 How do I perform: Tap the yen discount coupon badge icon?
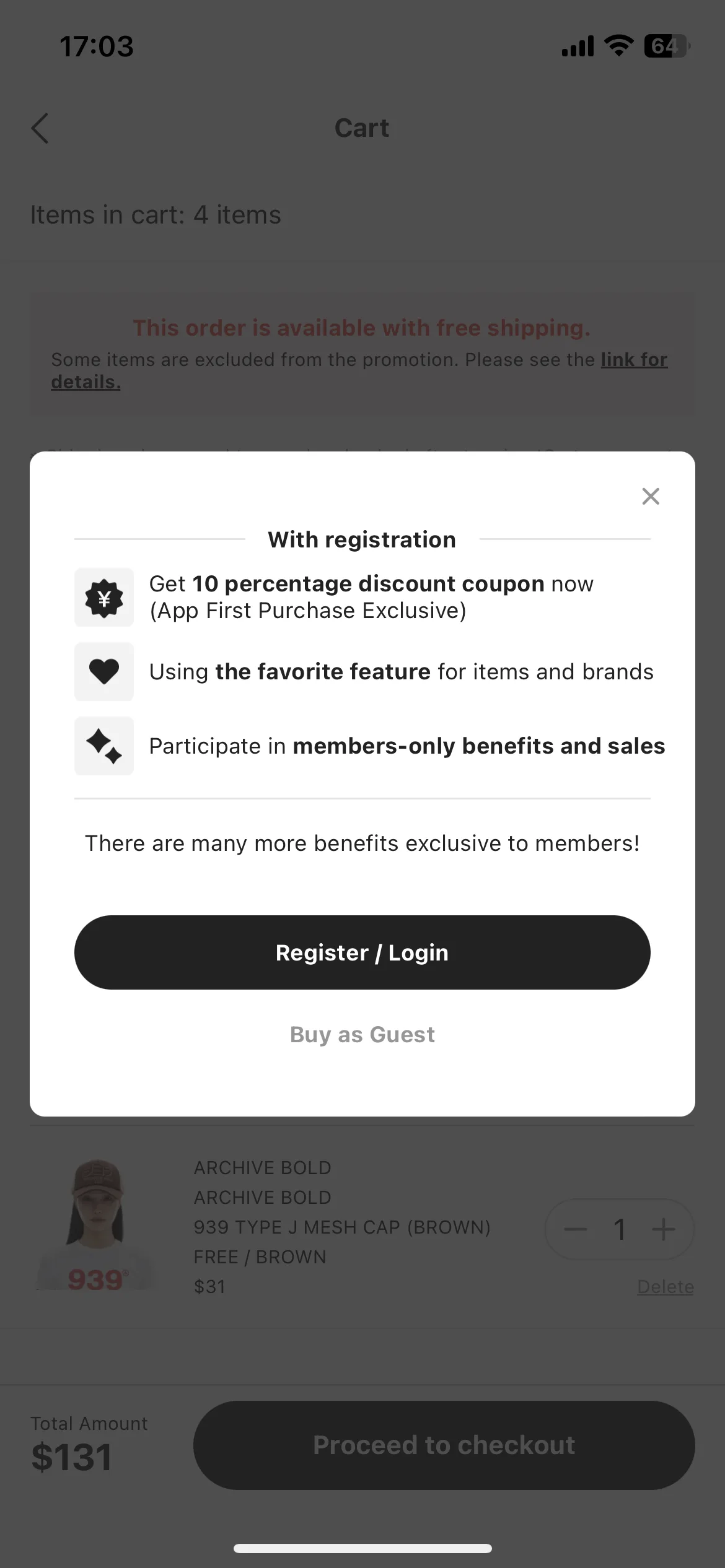104,598
